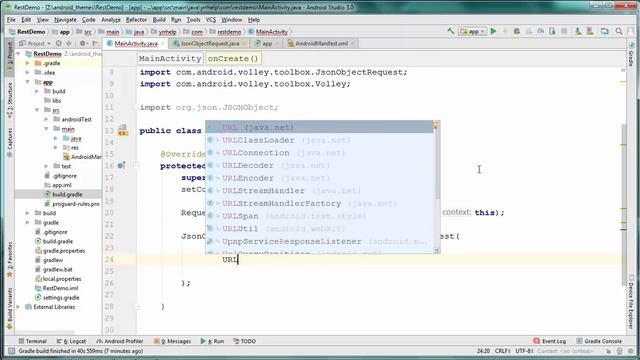Open the Gradle Console
Viewport: 640px width, 360px height.
click(x=599, y=341)
